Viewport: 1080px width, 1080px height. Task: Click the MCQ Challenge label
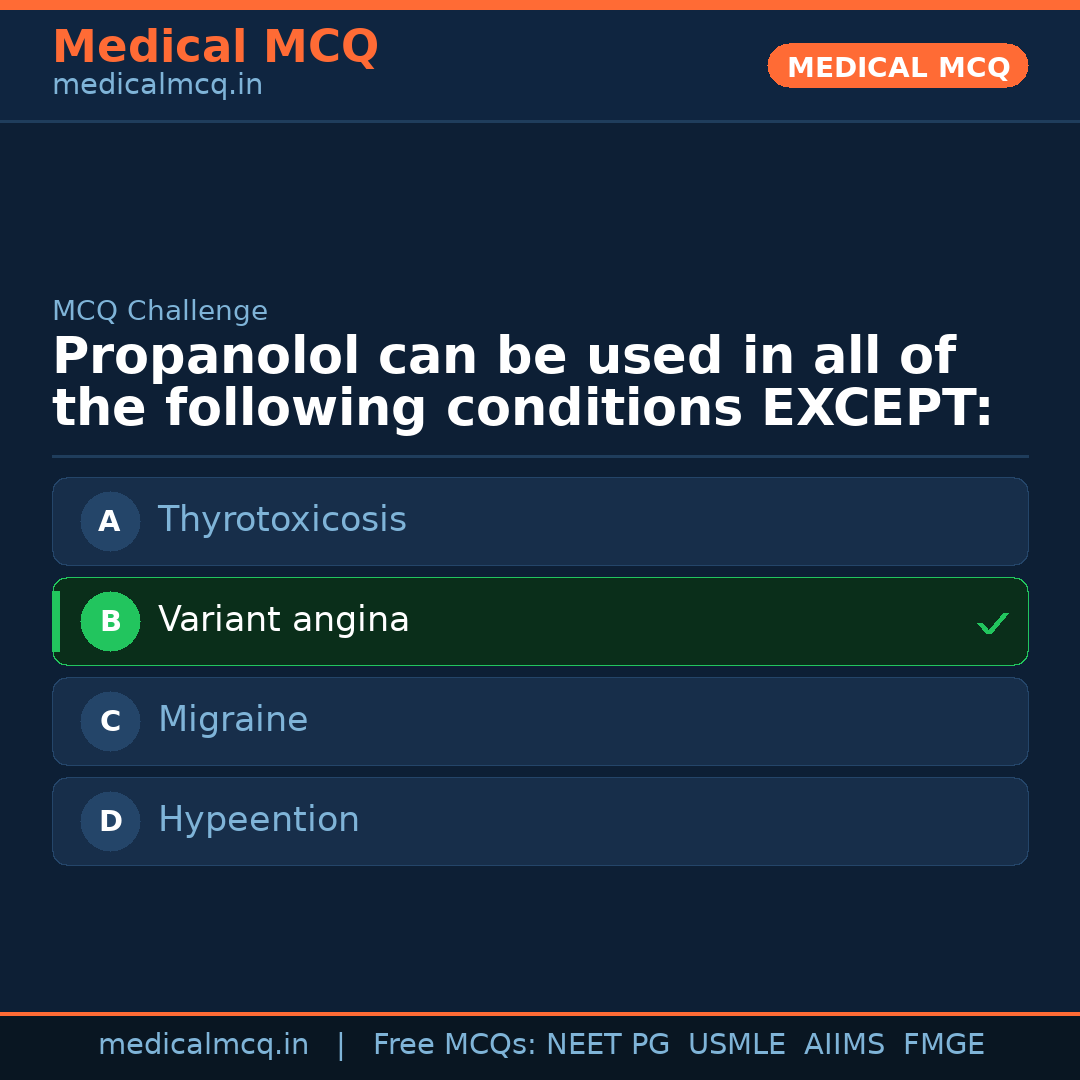(160, 311)
